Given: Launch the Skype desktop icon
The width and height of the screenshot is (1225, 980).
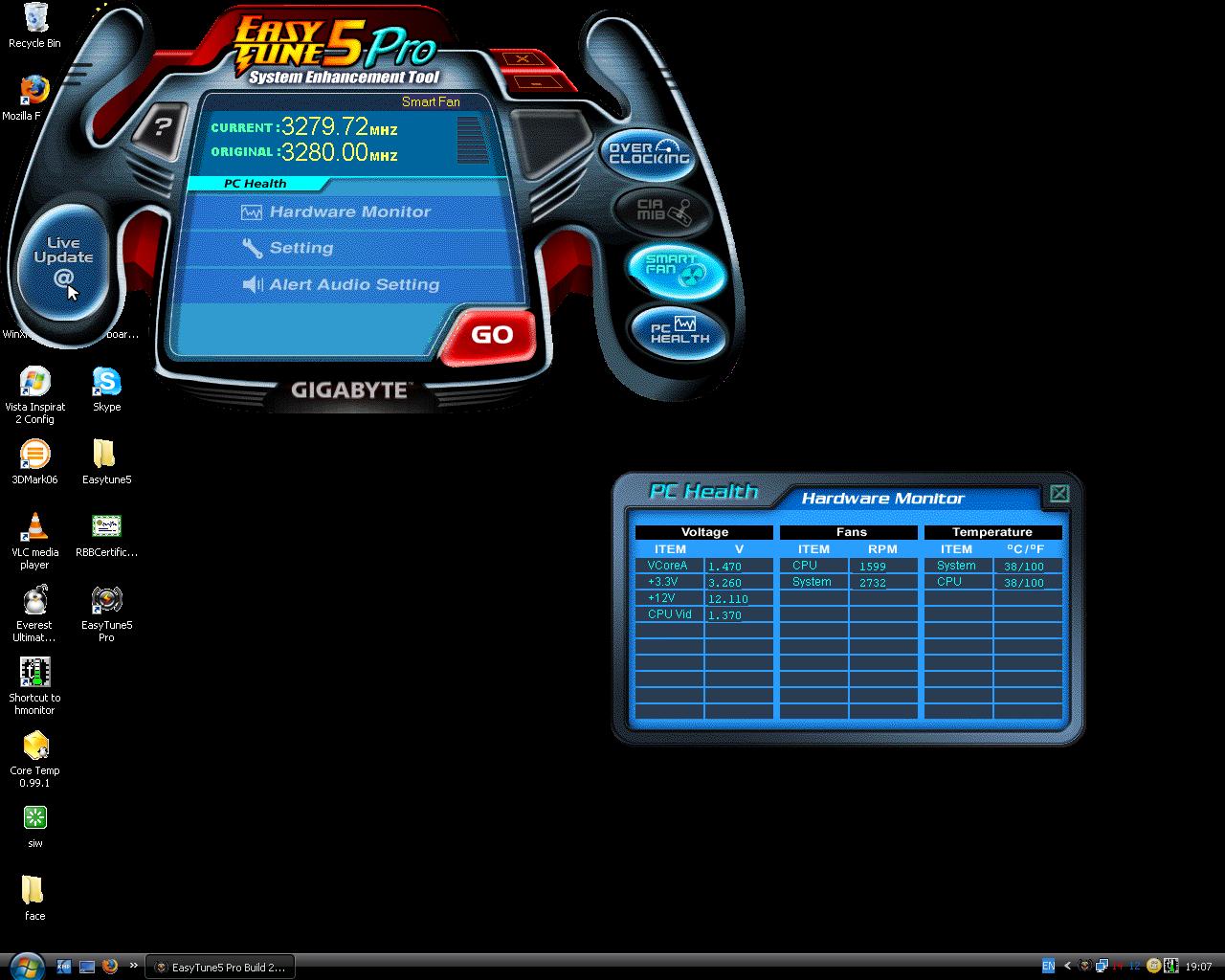Looking at the screenshot, I should pyautogui.click(x=106, y=390).
